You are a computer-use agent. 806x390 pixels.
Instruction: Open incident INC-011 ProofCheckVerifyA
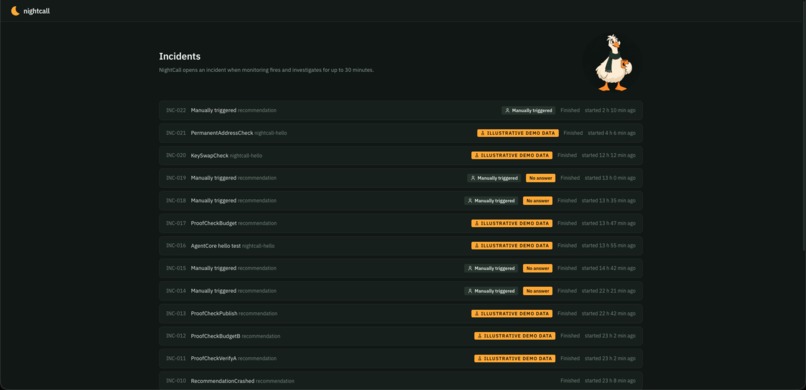(400, 359)
